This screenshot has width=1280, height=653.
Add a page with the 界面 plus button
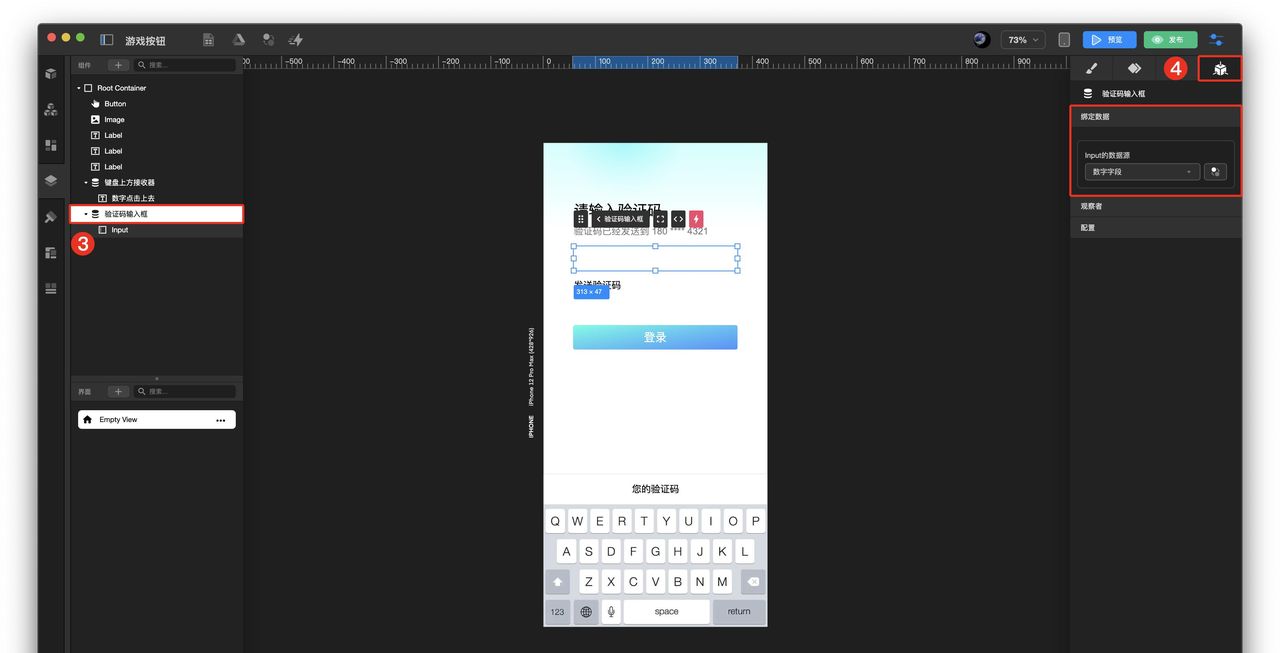tap(117, 391)
